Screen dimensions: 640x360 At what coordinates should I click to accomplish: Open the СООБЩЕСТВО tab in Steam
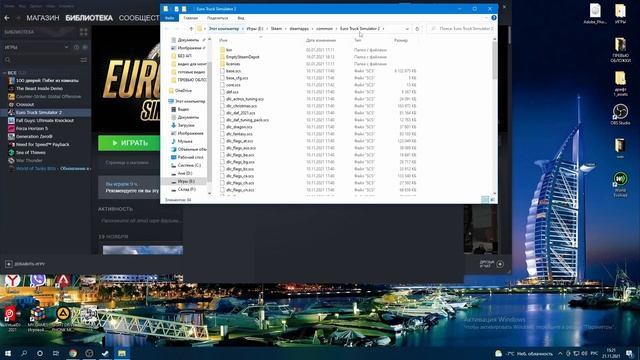coord(139,18)
